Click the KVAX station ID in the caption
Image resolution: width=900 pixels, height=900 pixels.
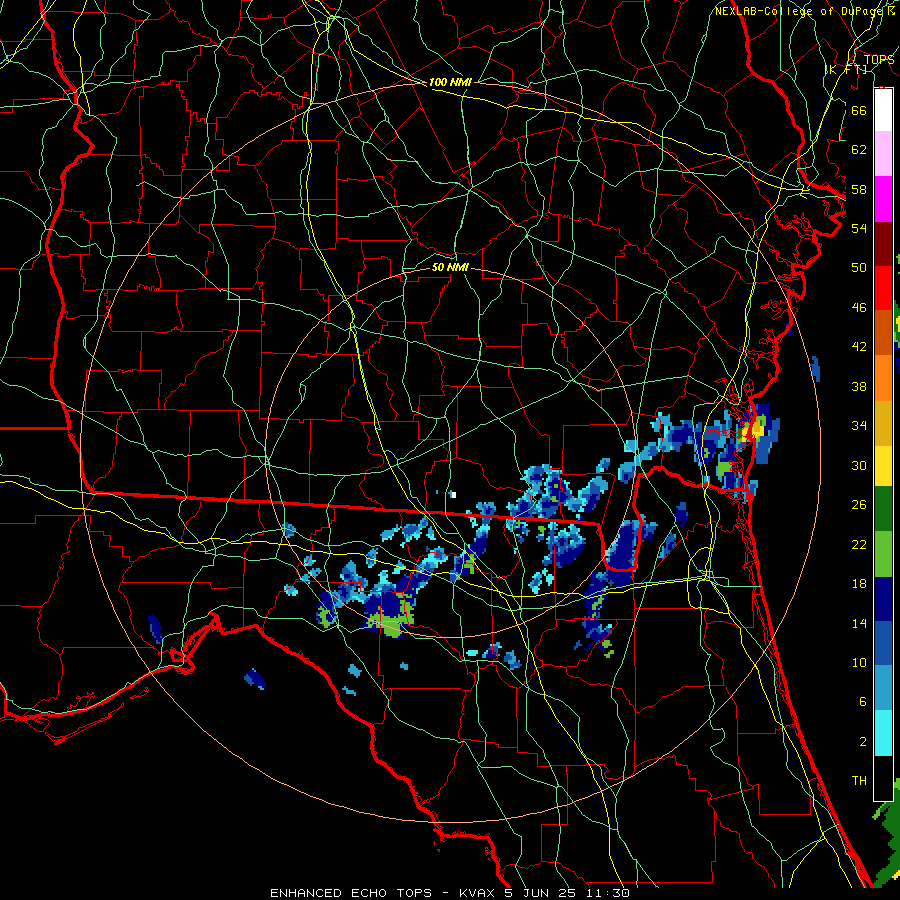(479, 893)
